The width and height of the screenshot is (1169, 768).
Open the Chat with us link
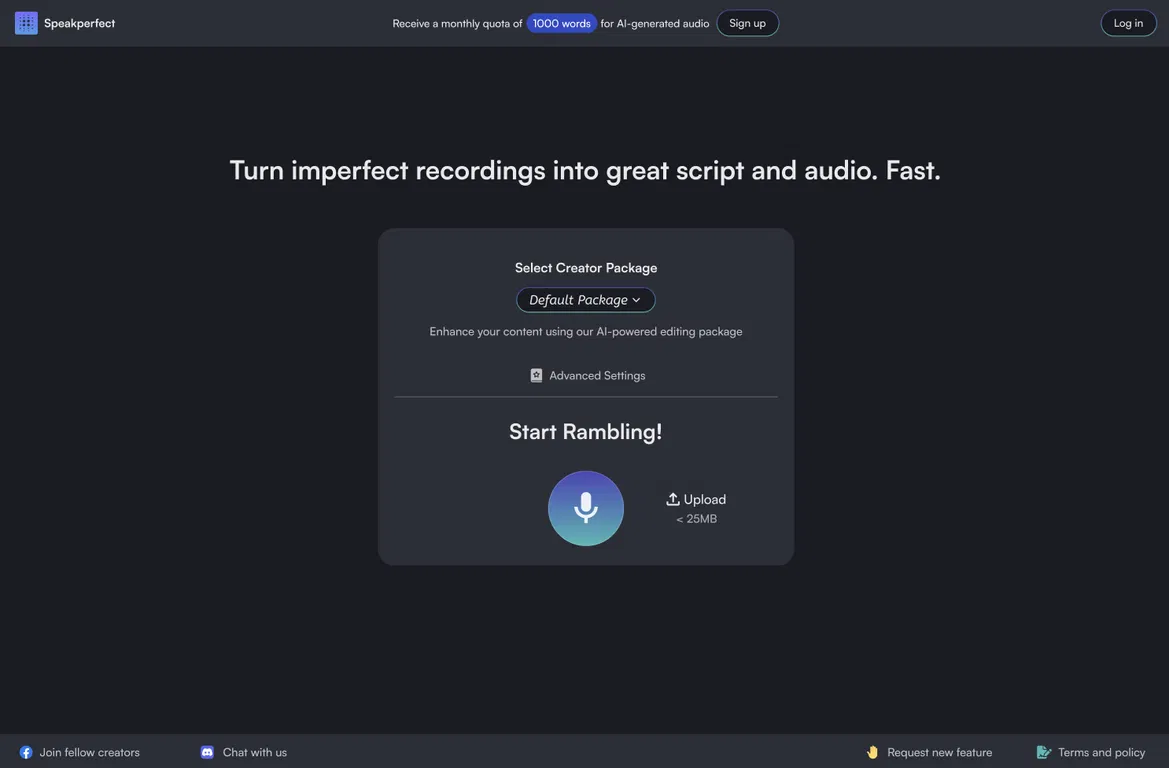pos(254,752)
